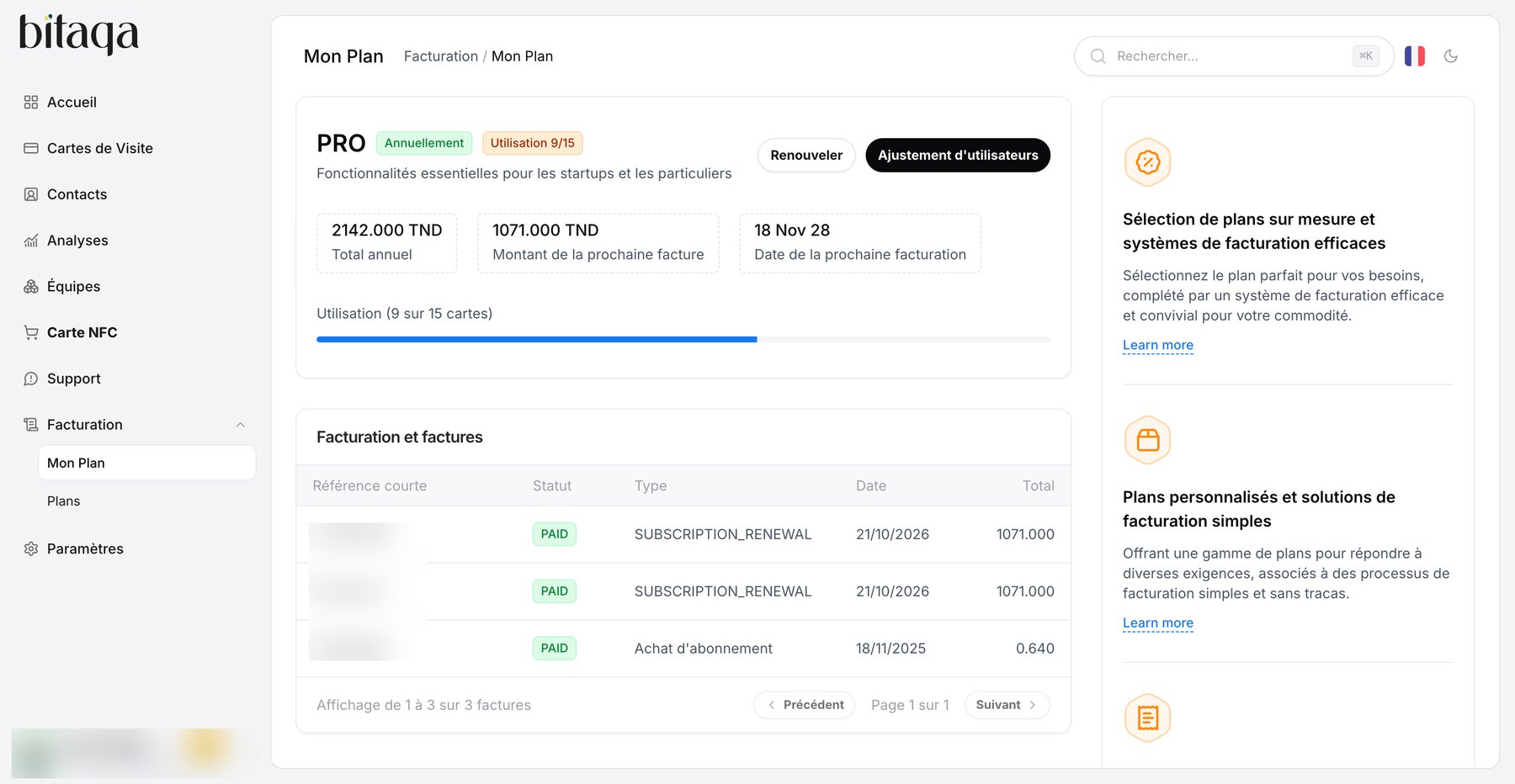This screenshot has height=784, width=1515.
Task: Click the Analyses chart icon
Action: [31, 241]
